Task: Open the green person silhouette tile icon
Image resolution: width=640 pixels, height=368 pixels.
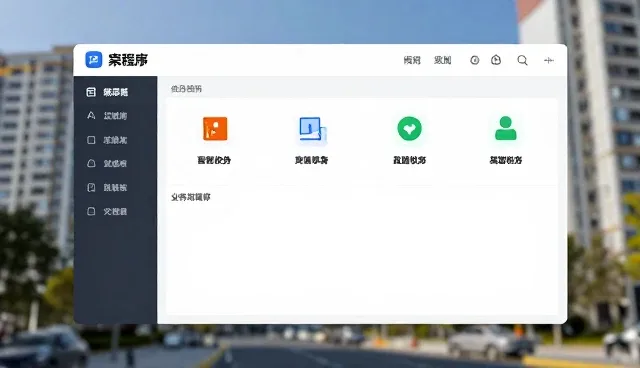Action: pos(506,128)
